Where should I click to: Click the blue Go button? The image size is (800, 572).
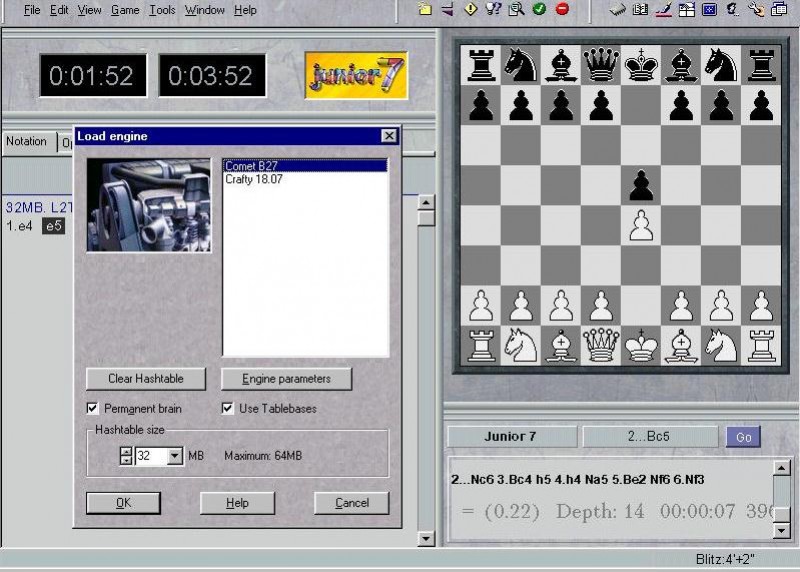[743, 437]
